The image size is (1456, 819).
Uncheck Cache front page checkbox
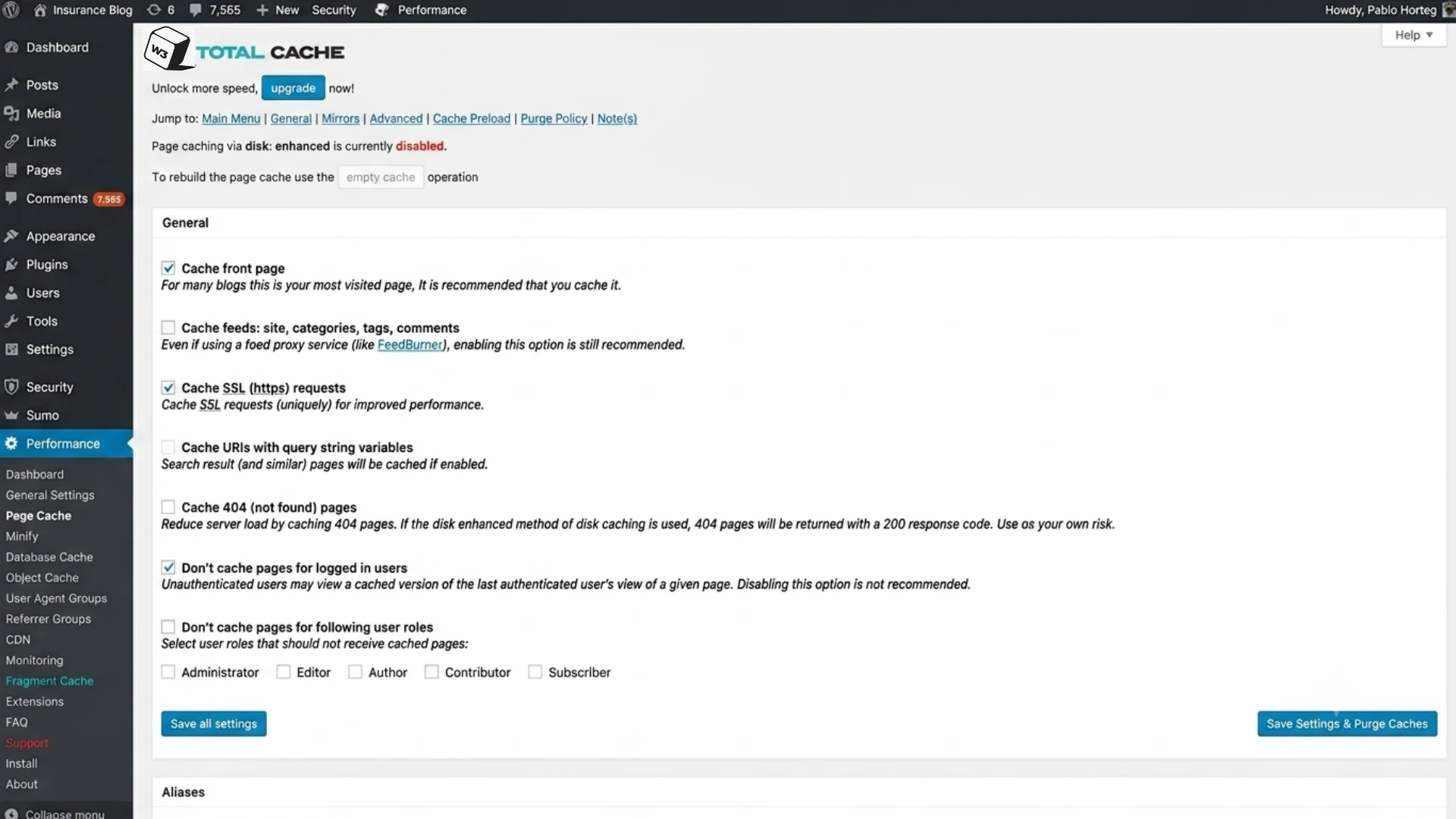tap(168, 268)
